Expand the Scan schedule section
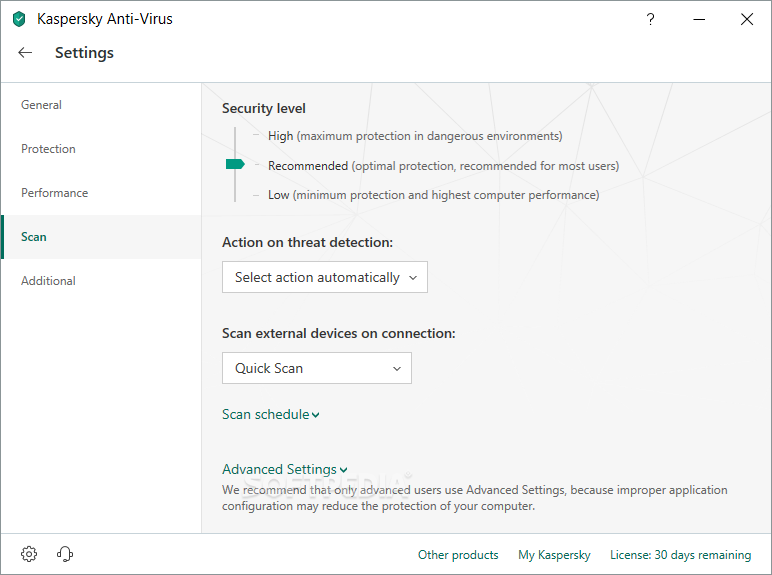Screen dimensions: 772x575 pyautogui.click(x=271, y=415)
